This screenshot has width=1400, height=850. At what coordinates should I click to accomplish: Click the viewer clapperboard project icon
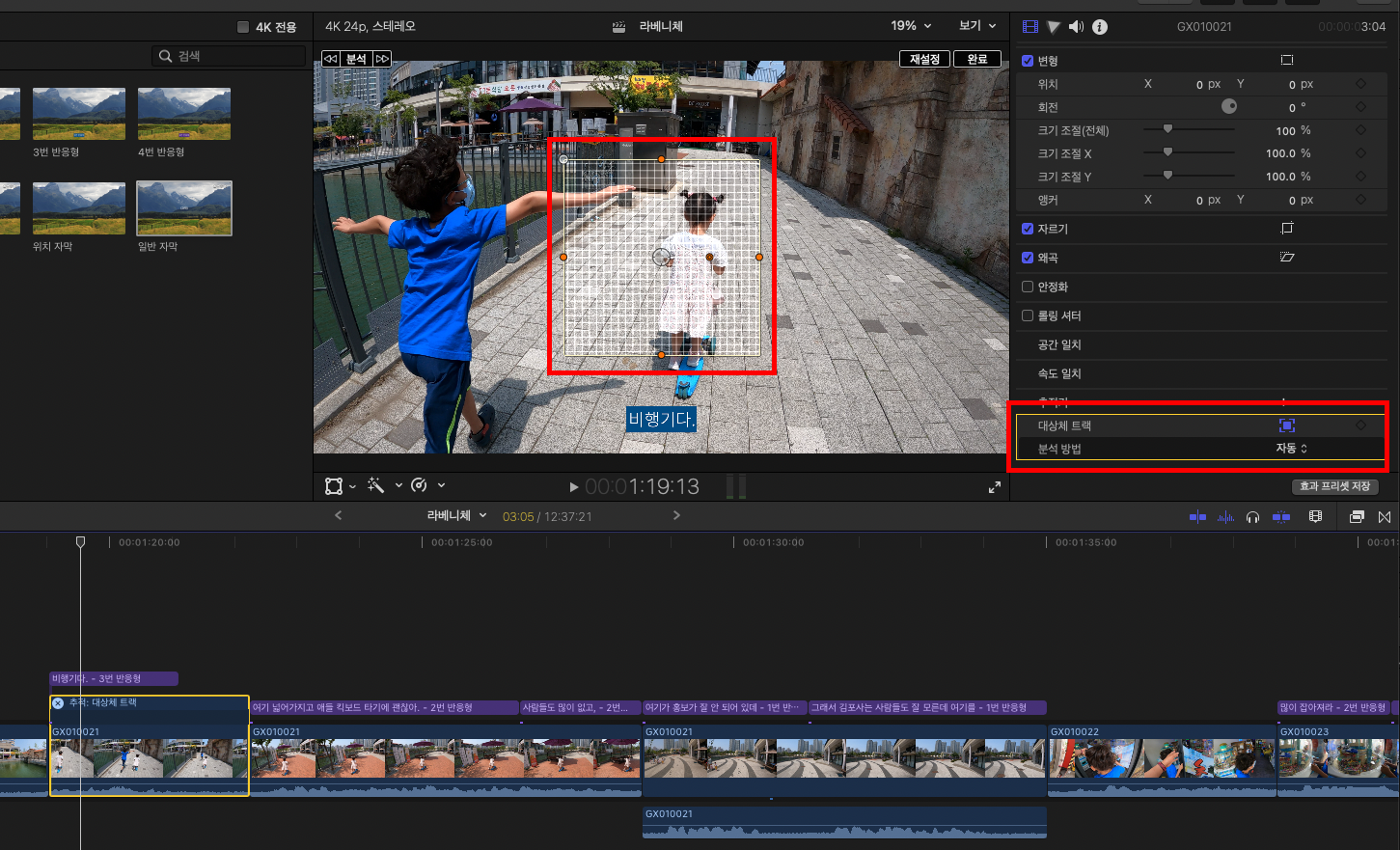(x=619, y=27)
